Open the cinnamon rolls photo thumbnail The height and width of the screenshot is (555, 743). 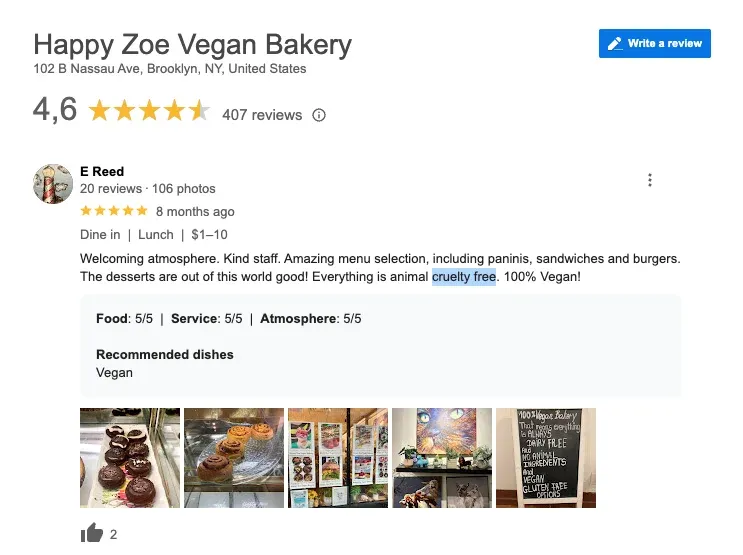(234, 458)
